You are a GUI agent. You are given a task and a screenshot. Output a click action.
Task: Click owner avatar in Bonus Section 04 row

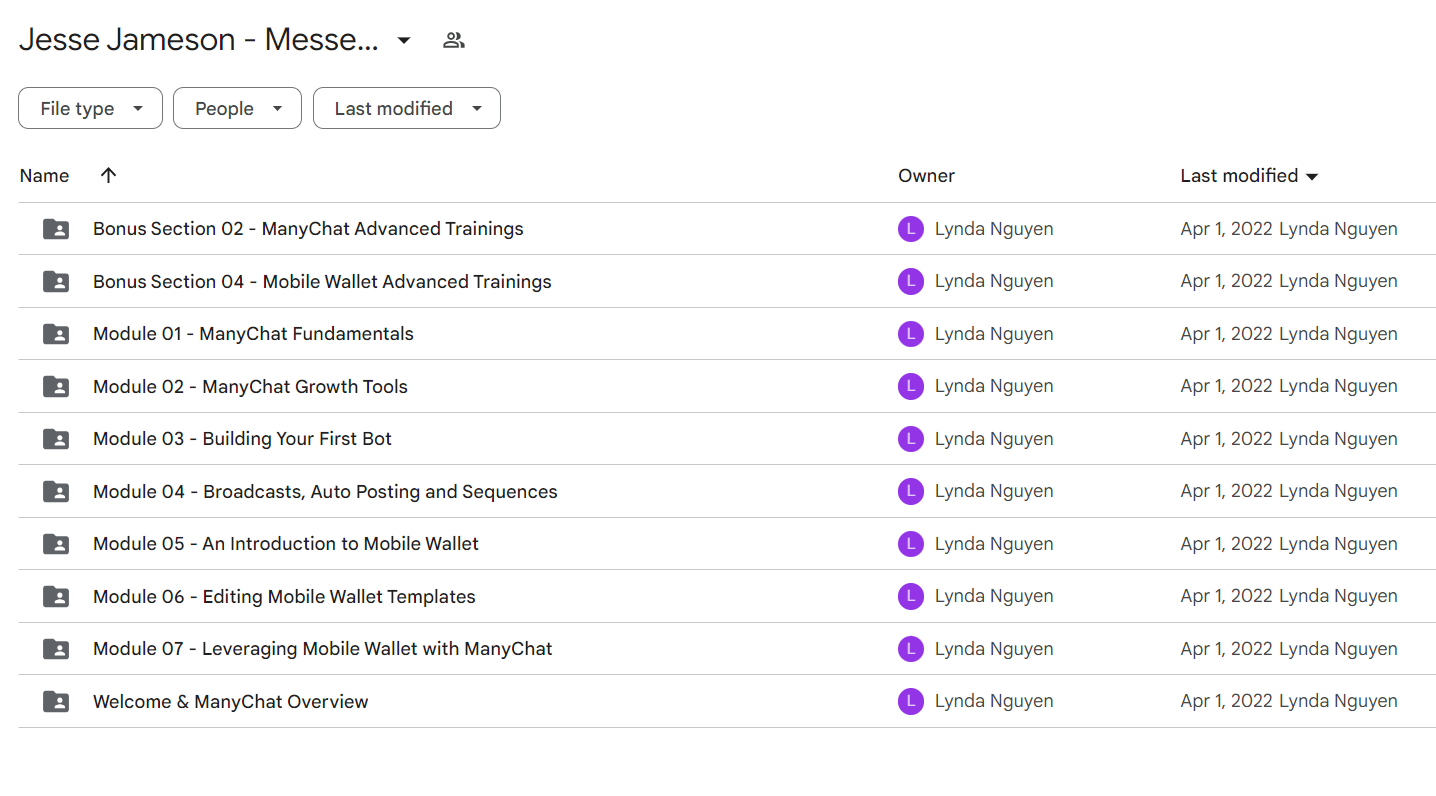911,282
